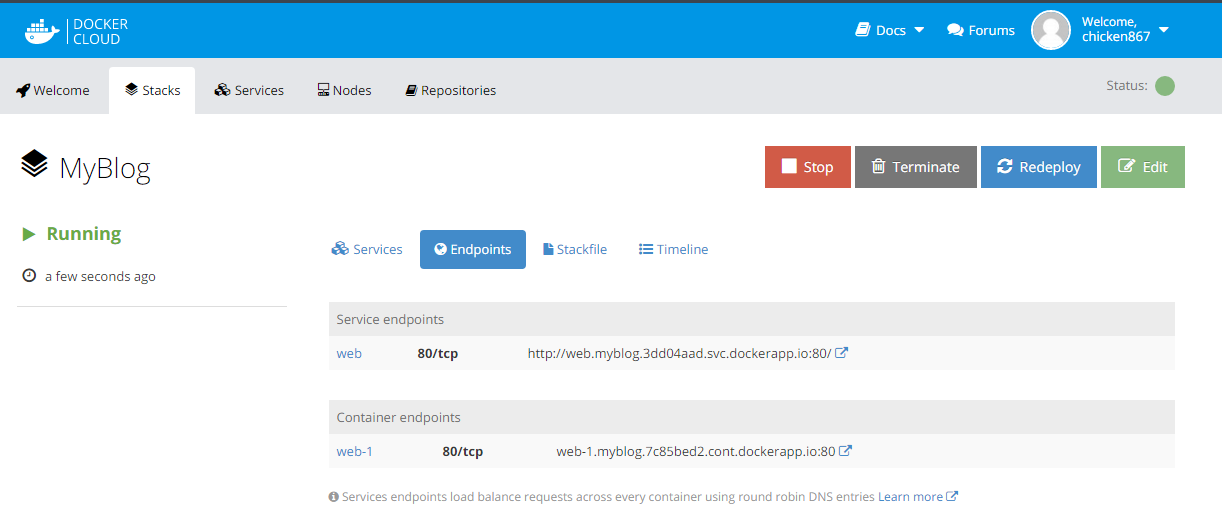Viewport: 1222px width, 511px height.
Task: Click the web service name link
Action: click(x=349, y=353)
